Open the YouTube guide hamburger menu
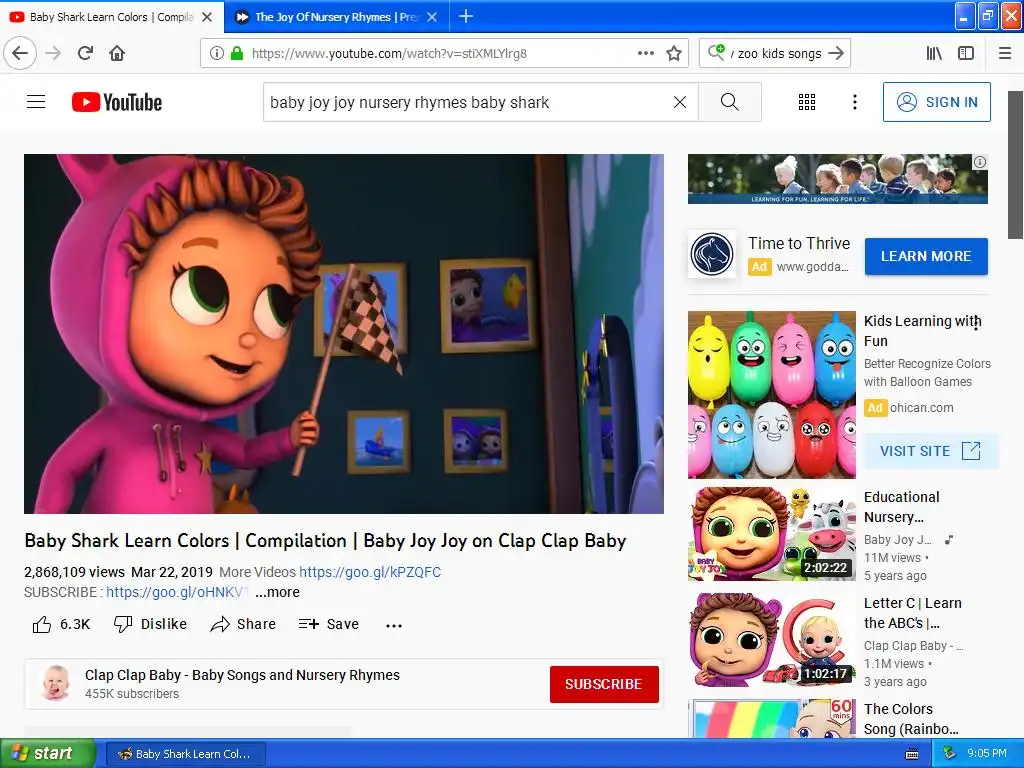 [x=36, y=102]
